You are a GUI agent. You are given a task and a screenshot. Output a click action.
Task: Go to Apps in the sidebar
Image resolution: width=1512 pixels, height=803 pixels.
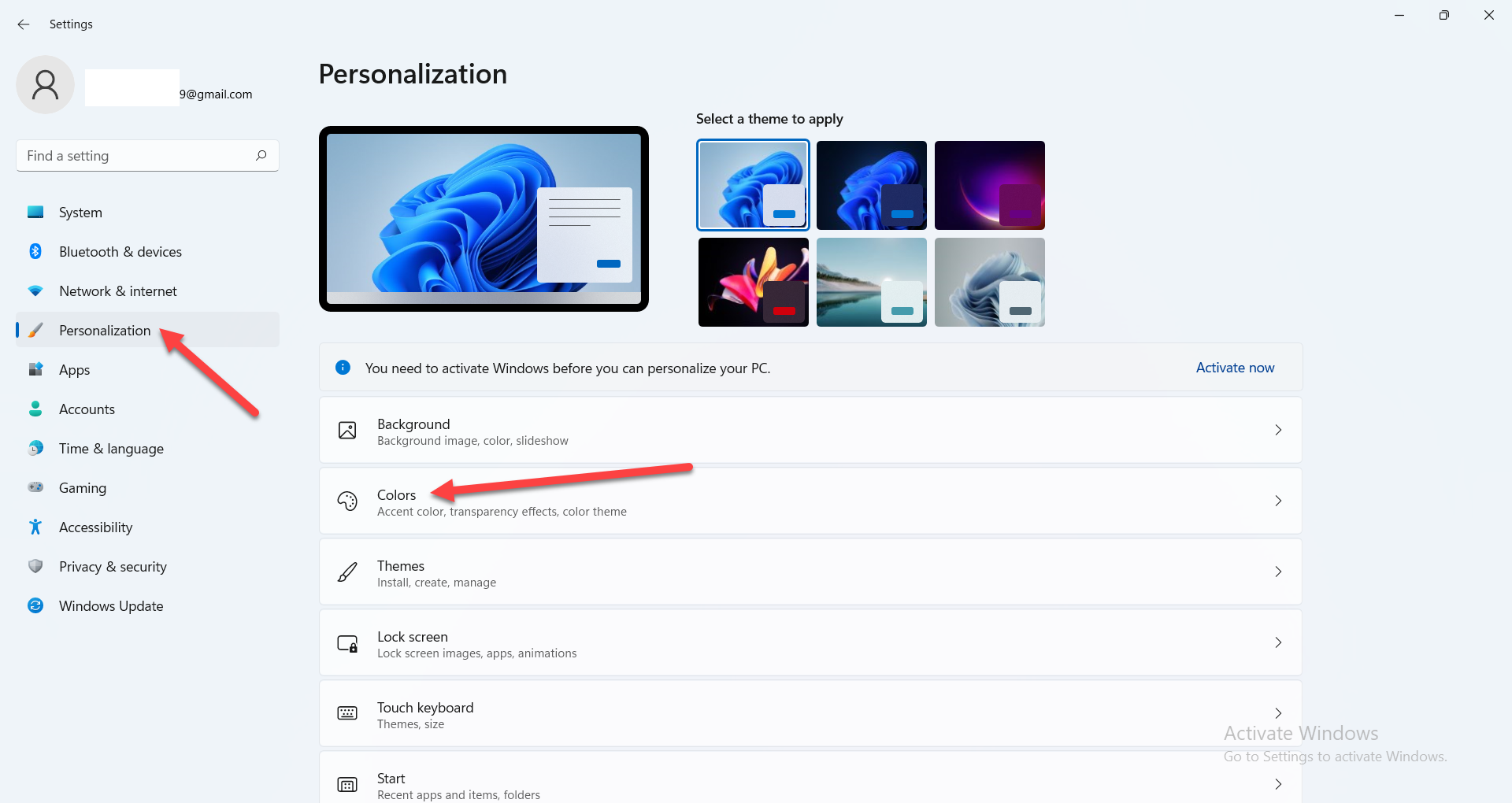click(x=75, y=370)
